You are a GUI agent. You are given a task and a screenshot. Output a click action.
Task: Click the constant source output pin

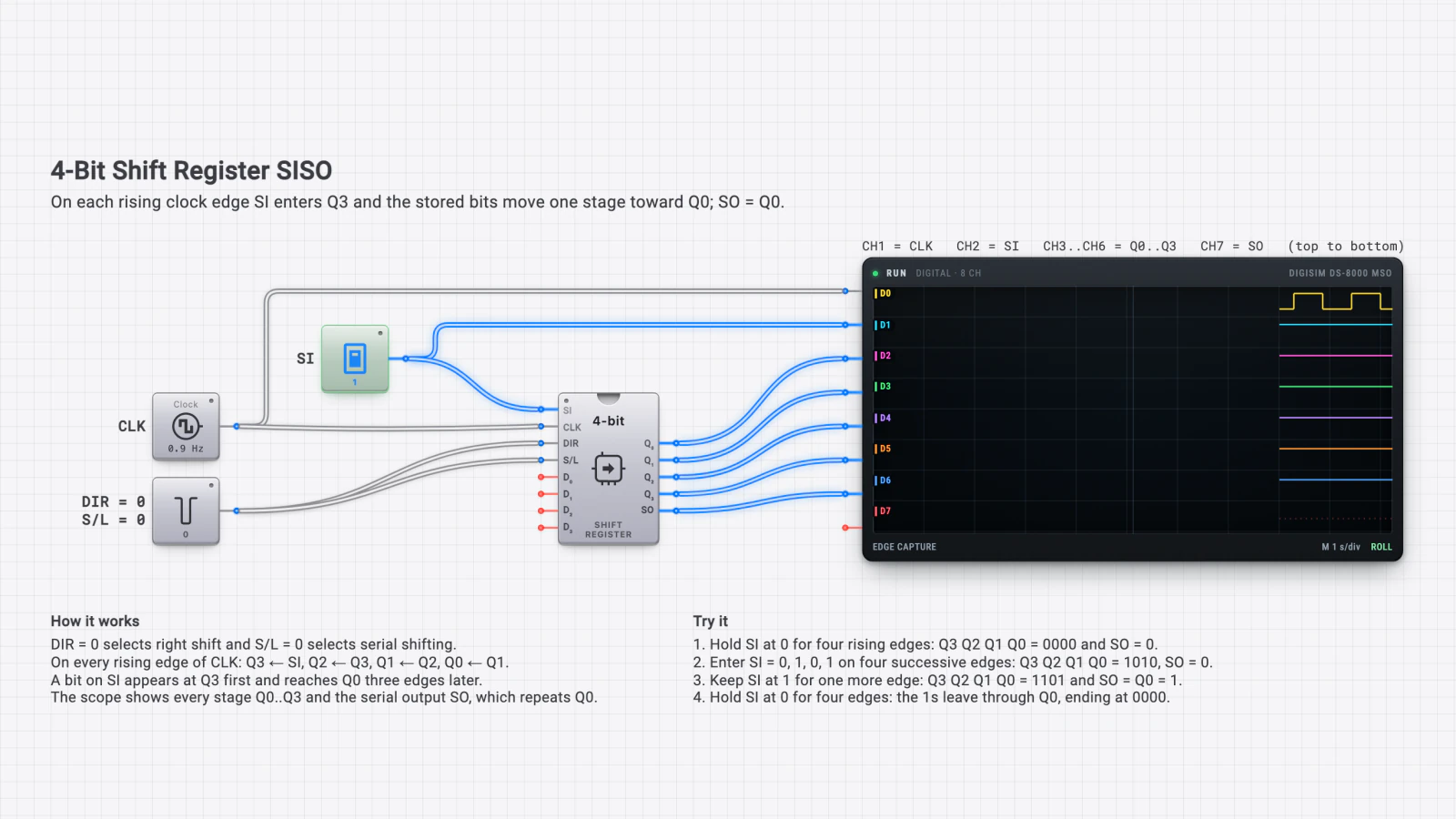tap(237, 511)
